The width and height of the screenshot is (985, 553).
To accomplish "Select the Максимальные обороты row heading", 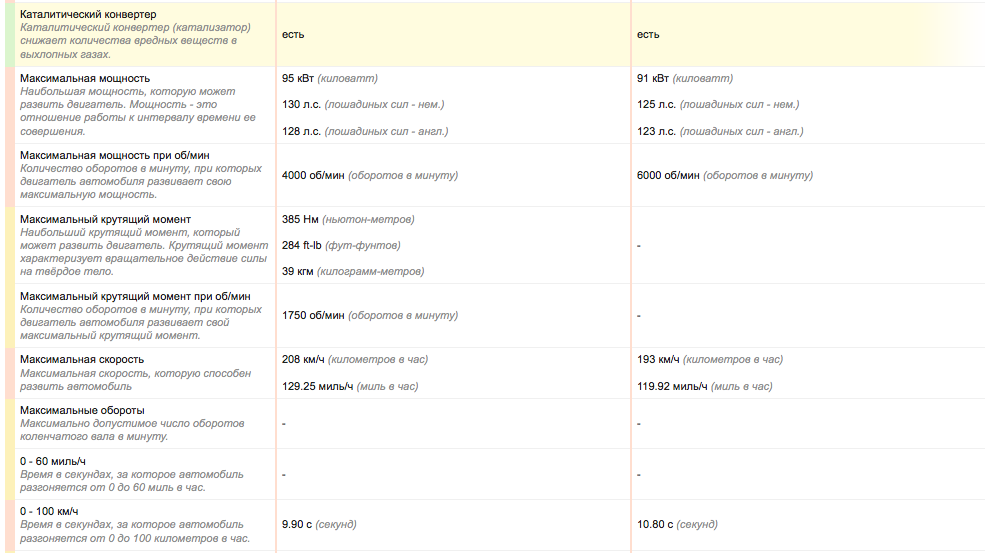I will coord(82,410).
